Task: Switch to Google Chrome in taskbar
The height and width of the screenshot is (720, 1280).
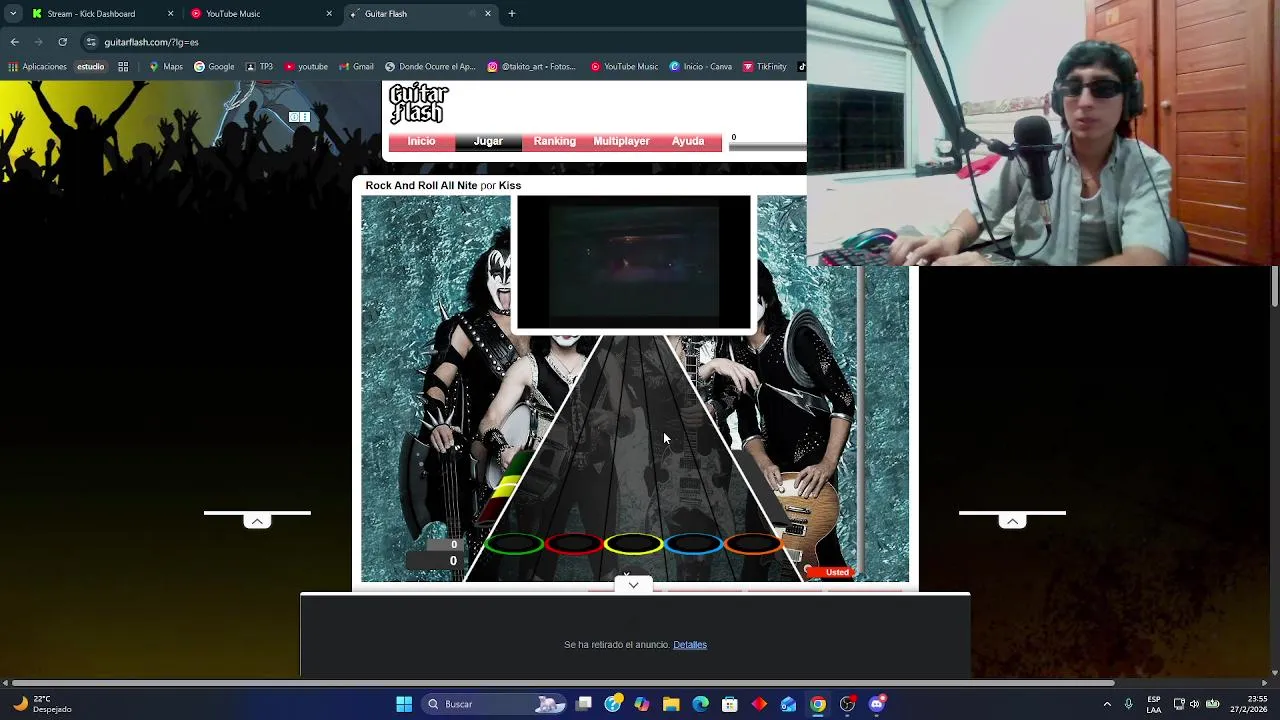Action: pos(818,704)
